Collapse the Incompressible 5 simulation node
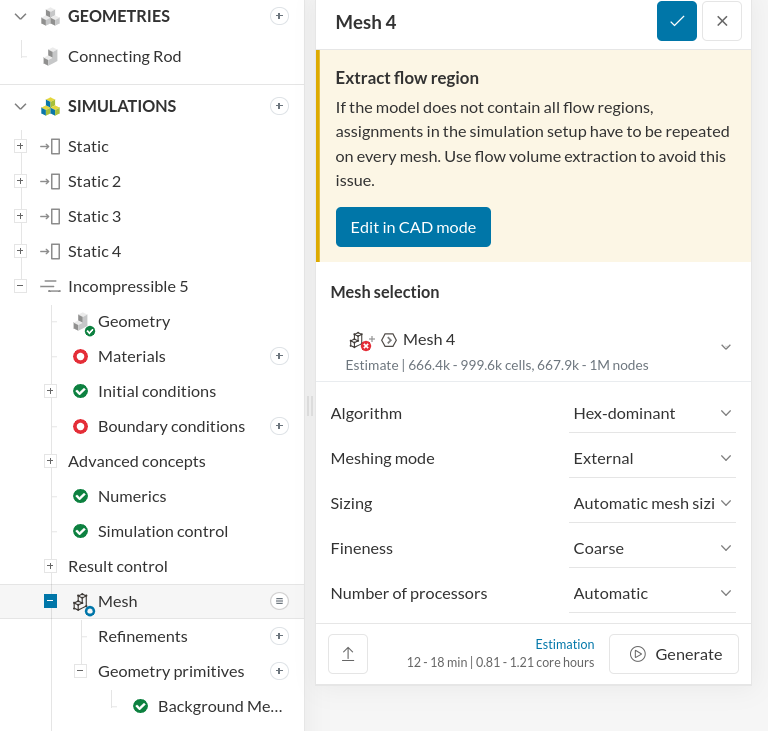 point(20,286)
